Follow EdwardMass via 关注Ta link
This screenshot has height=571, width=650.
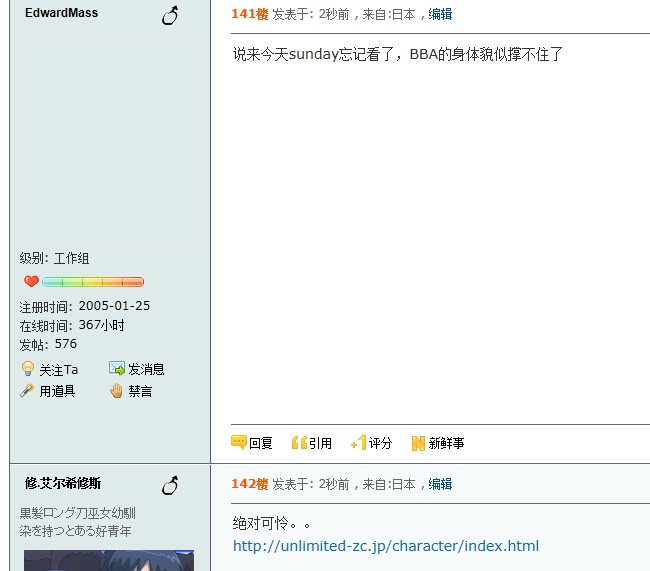coord(58,369)
